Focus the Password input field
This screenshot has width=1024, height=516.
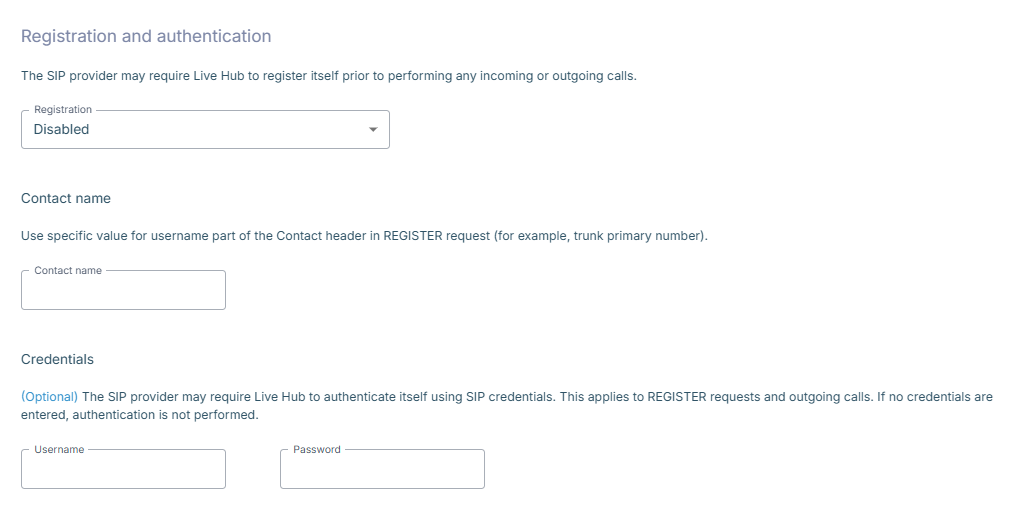click(x=382, y=469)
